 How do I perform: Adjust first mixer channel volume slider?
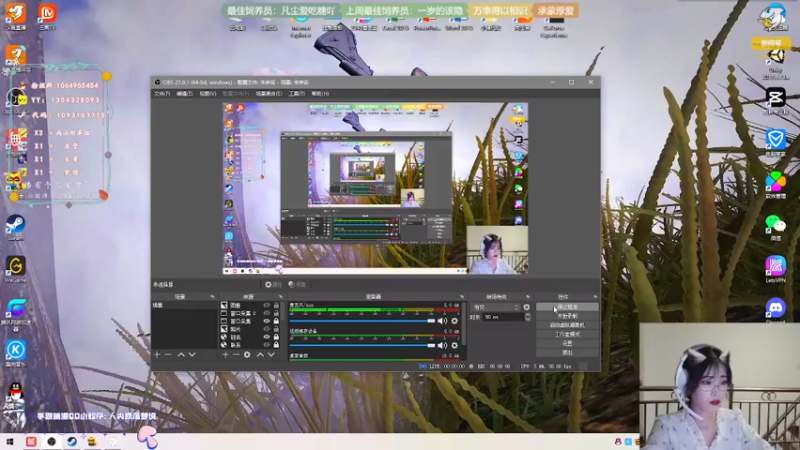click(362, 321)
